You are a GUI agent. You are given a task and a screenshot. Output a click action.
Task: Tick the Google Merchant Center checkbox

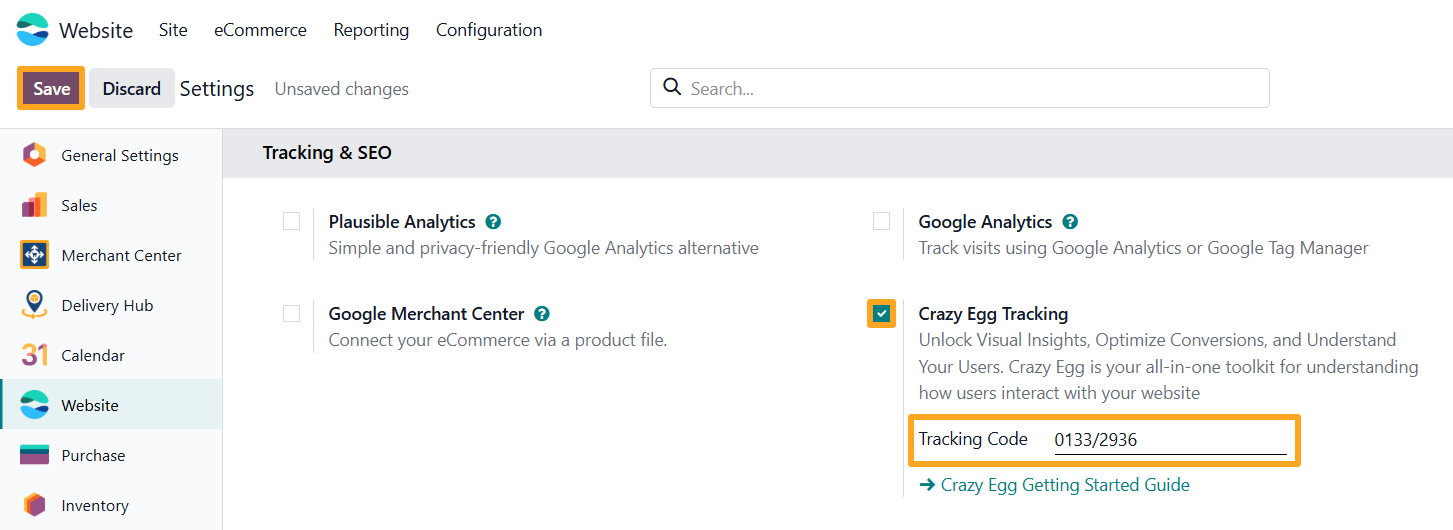click(x=291, y=313)
